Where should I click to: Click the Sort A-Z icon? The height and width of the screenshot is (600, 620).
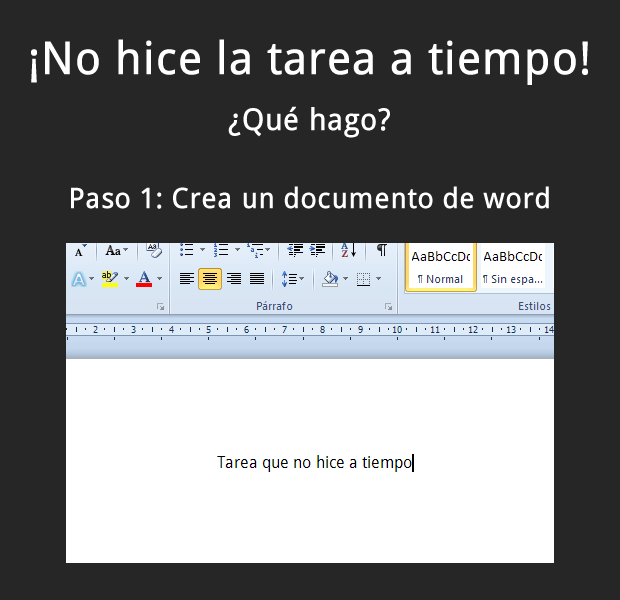coord(349,250)
